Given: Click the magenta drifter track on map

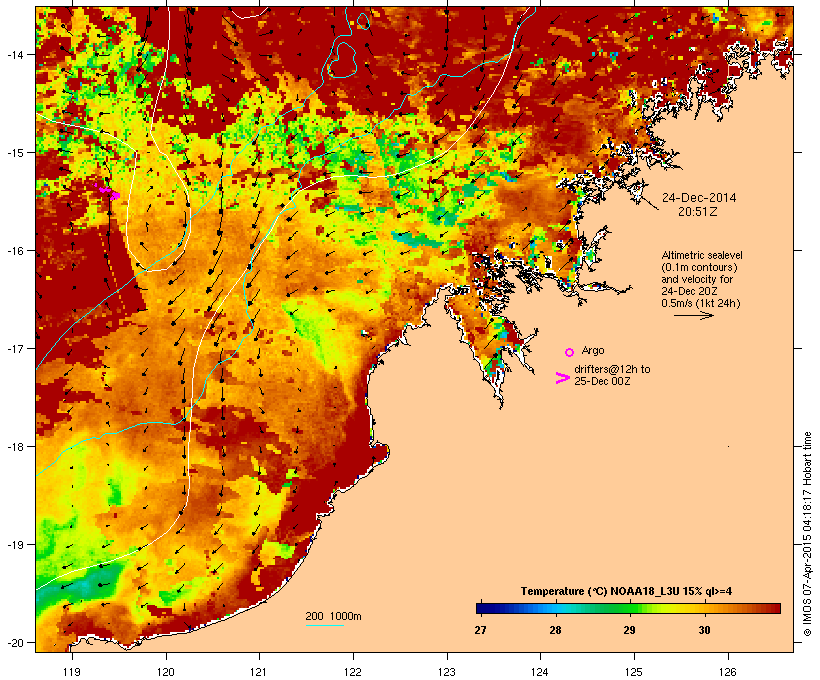Looking at the screenshot, I should pos(108,191).
